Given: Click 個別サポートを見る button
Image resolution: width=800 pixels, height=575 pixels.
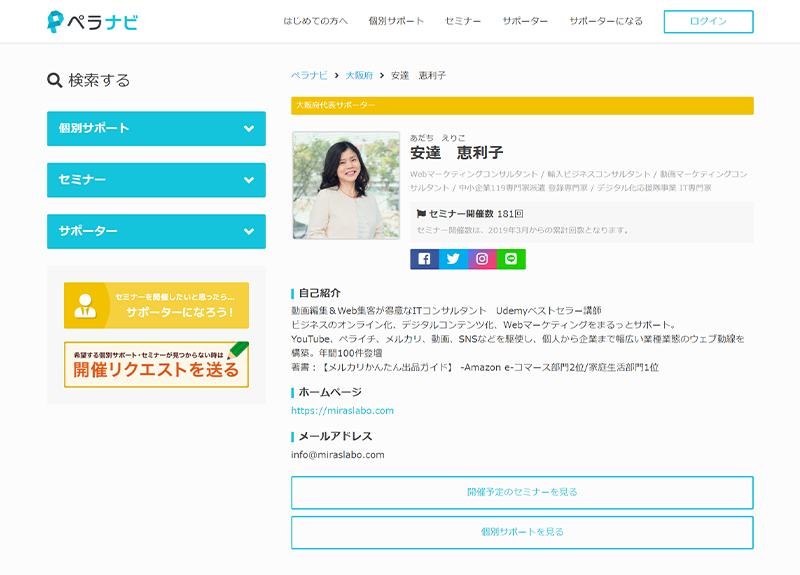Looking at the screenshot, I should point(522,532).
